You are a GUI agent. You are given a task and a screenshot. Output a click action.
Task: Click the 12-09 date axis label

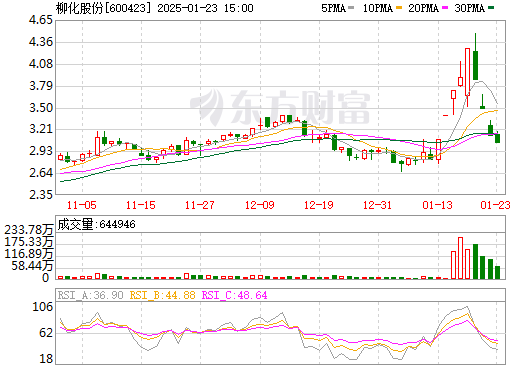pyautogui.click(x=260, y=205)
